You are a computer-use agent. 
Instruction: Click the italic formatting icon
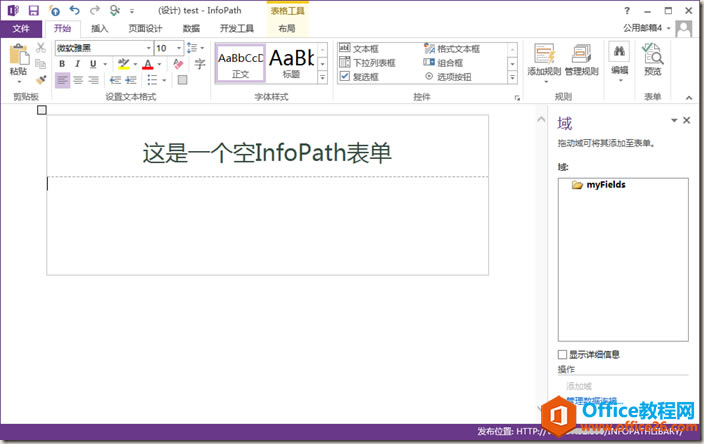click(x=77, y=64)
